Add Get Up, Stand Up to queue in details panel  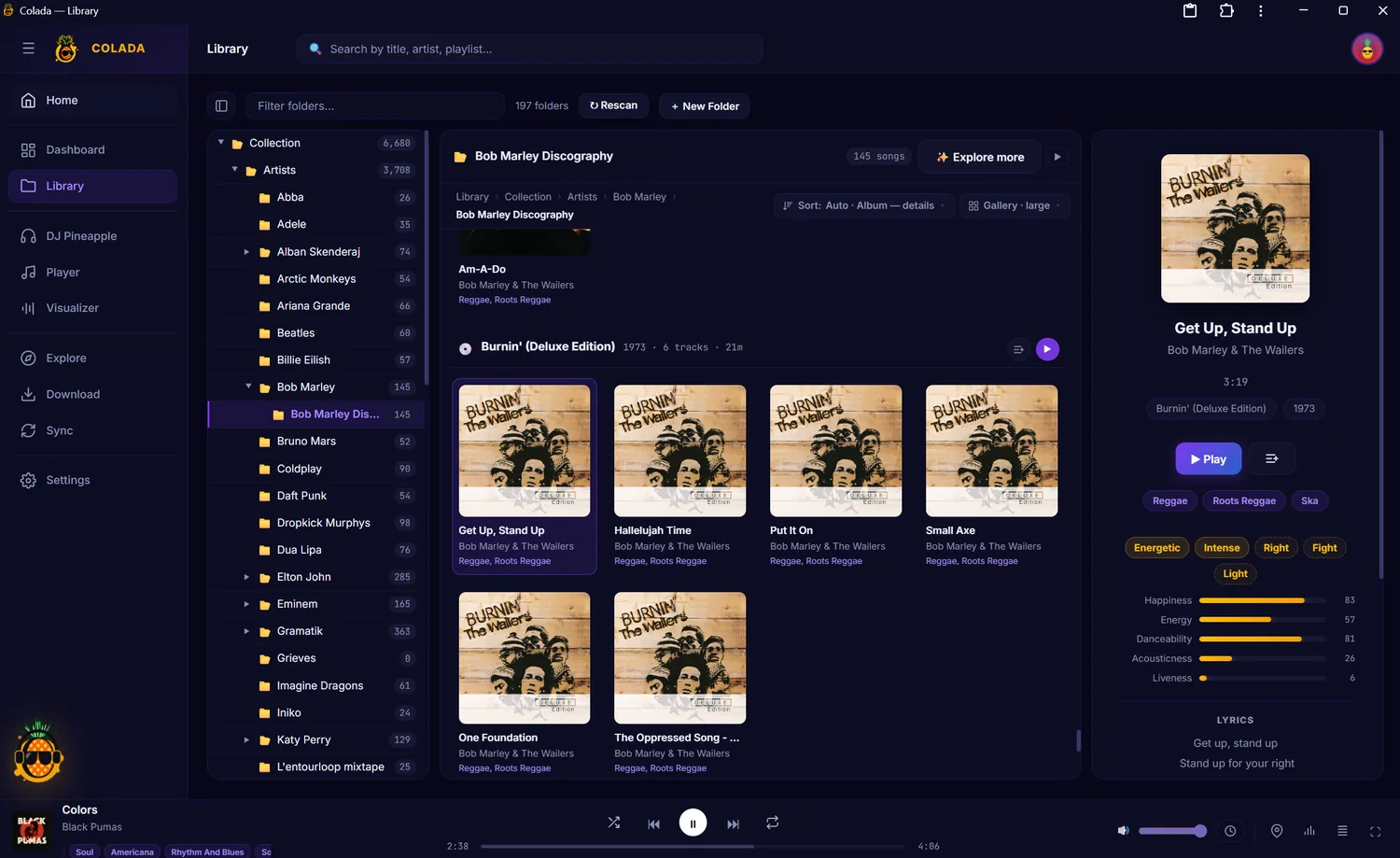(1272, 458)
